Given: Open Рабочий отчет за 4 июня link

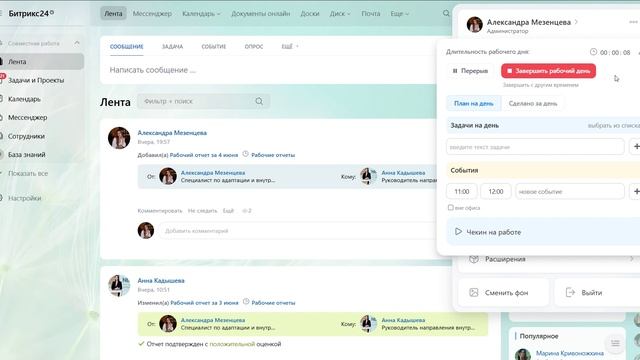Looking at the screenshot, I should pyautogui.click(x=204, y=155).
